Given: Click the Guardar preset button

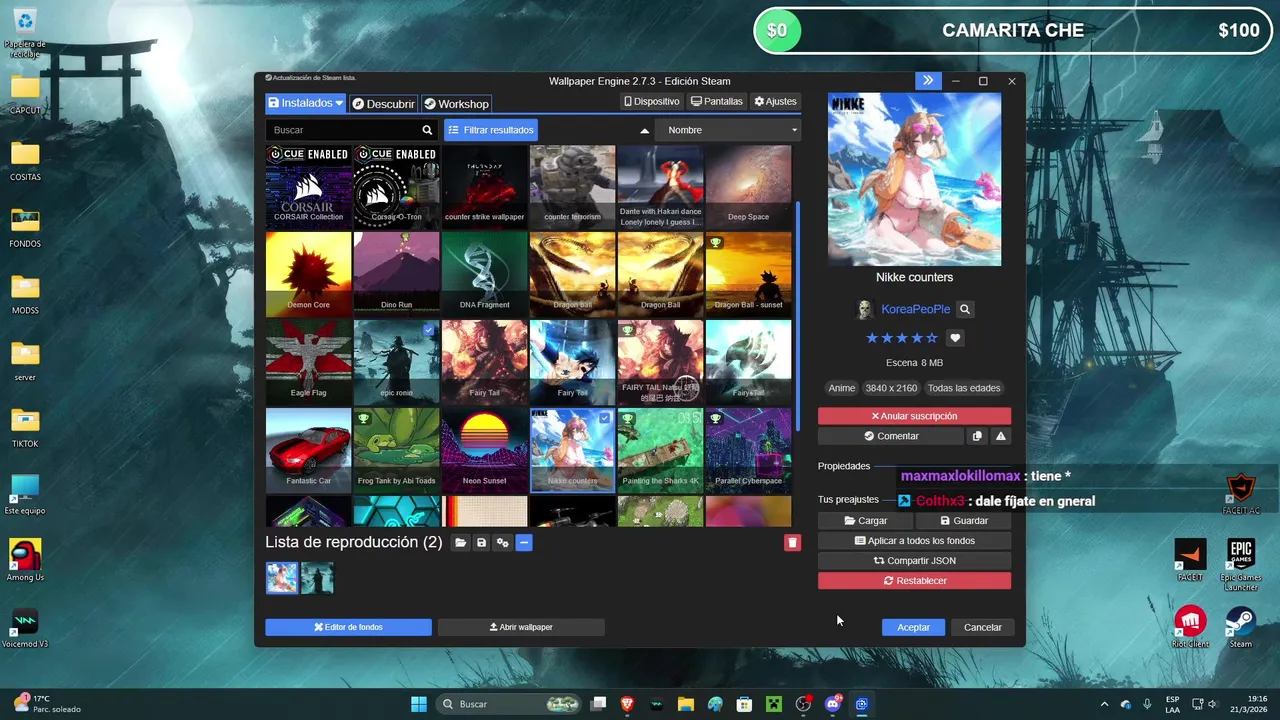Looking at the screenshot, I should pos(964,521).
